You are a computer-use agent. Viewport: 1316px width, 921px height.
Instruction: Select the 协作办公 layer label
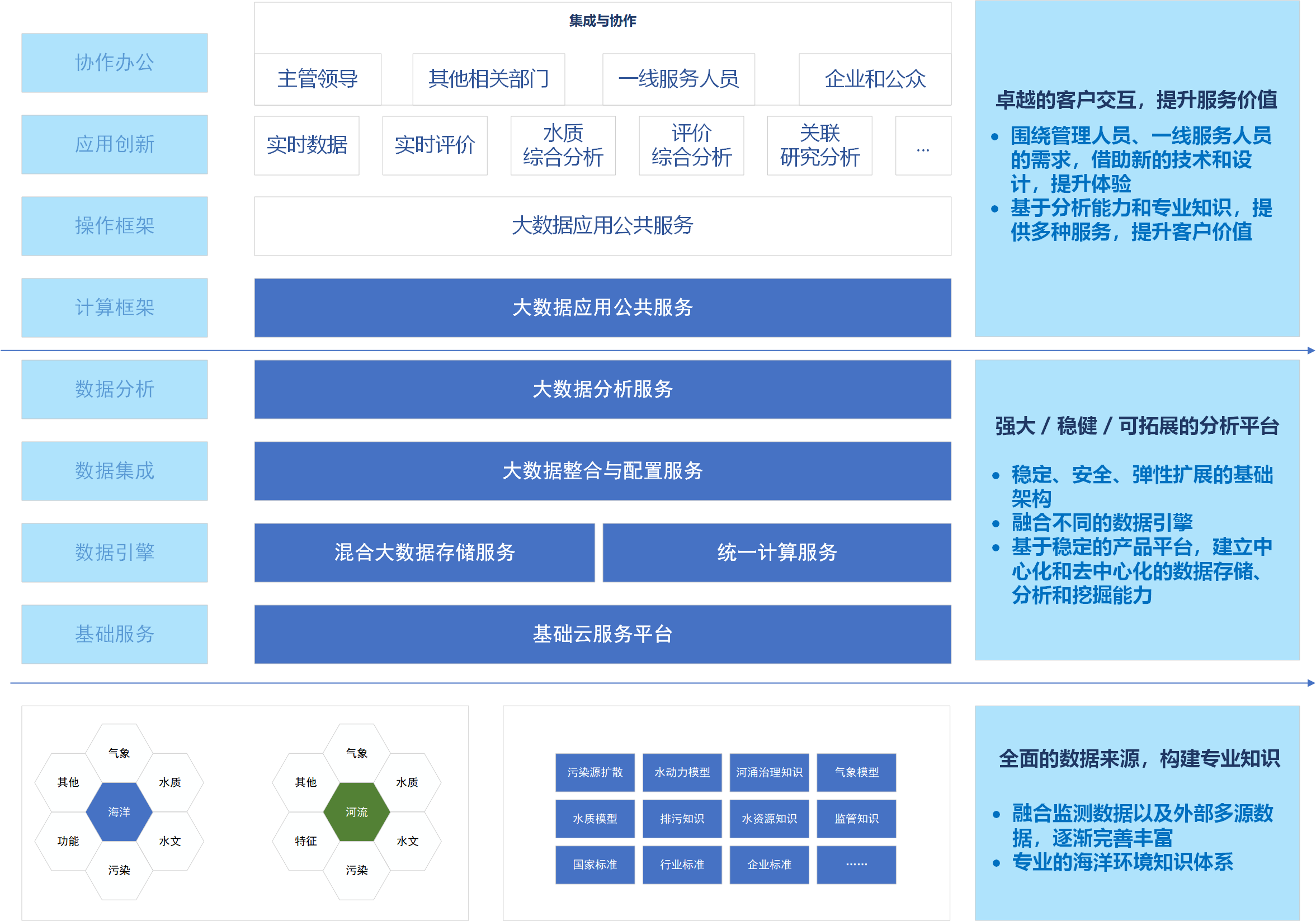tap(115, 63)
